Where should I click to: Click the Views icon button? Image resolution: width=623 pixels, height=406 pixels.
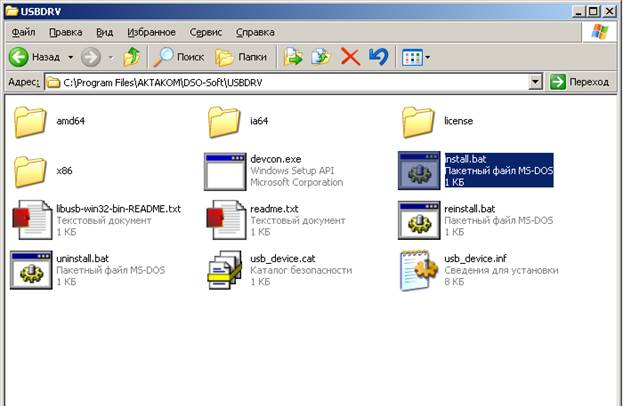pos(412,58)
